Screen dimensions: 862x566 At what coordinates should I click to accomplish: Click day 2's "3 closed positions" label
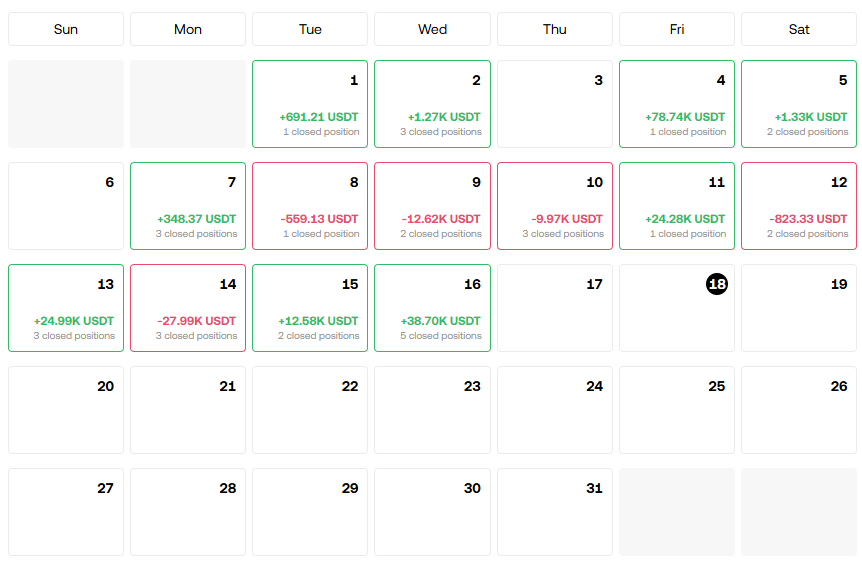(x=441, y=132)
